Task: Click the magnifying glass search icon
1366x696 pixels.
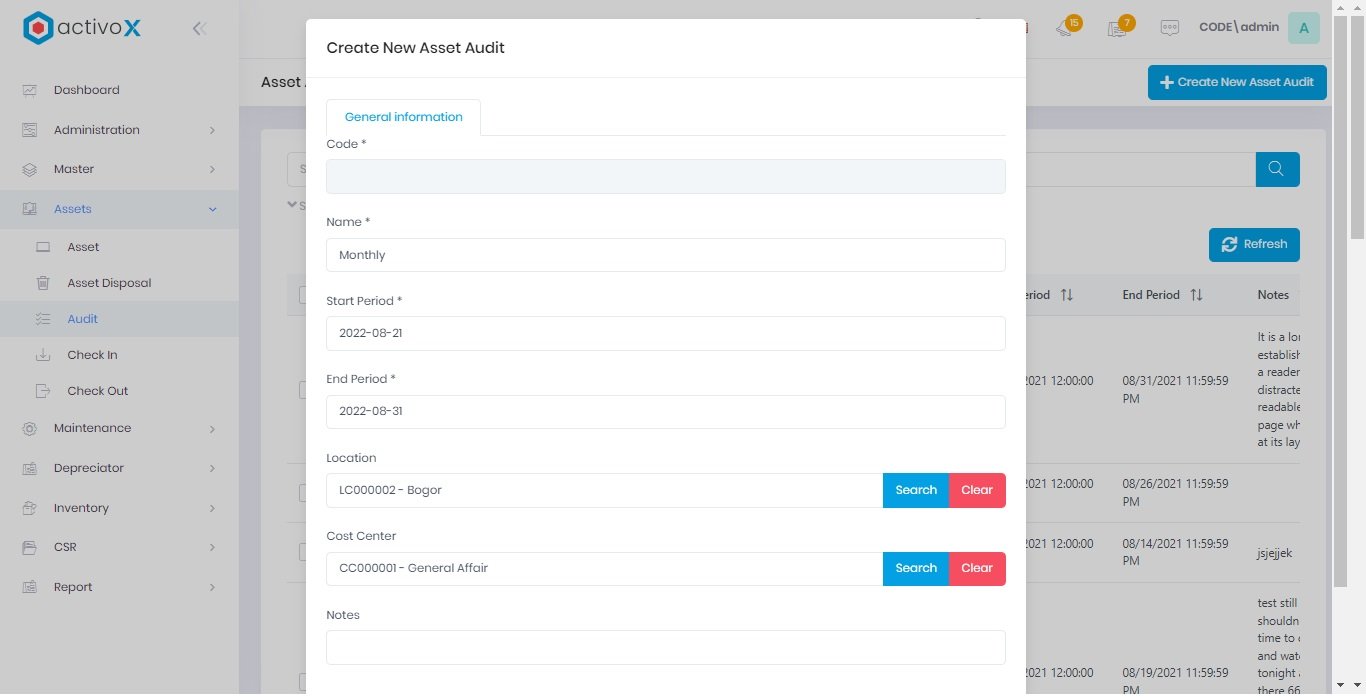Action: 1277,169
